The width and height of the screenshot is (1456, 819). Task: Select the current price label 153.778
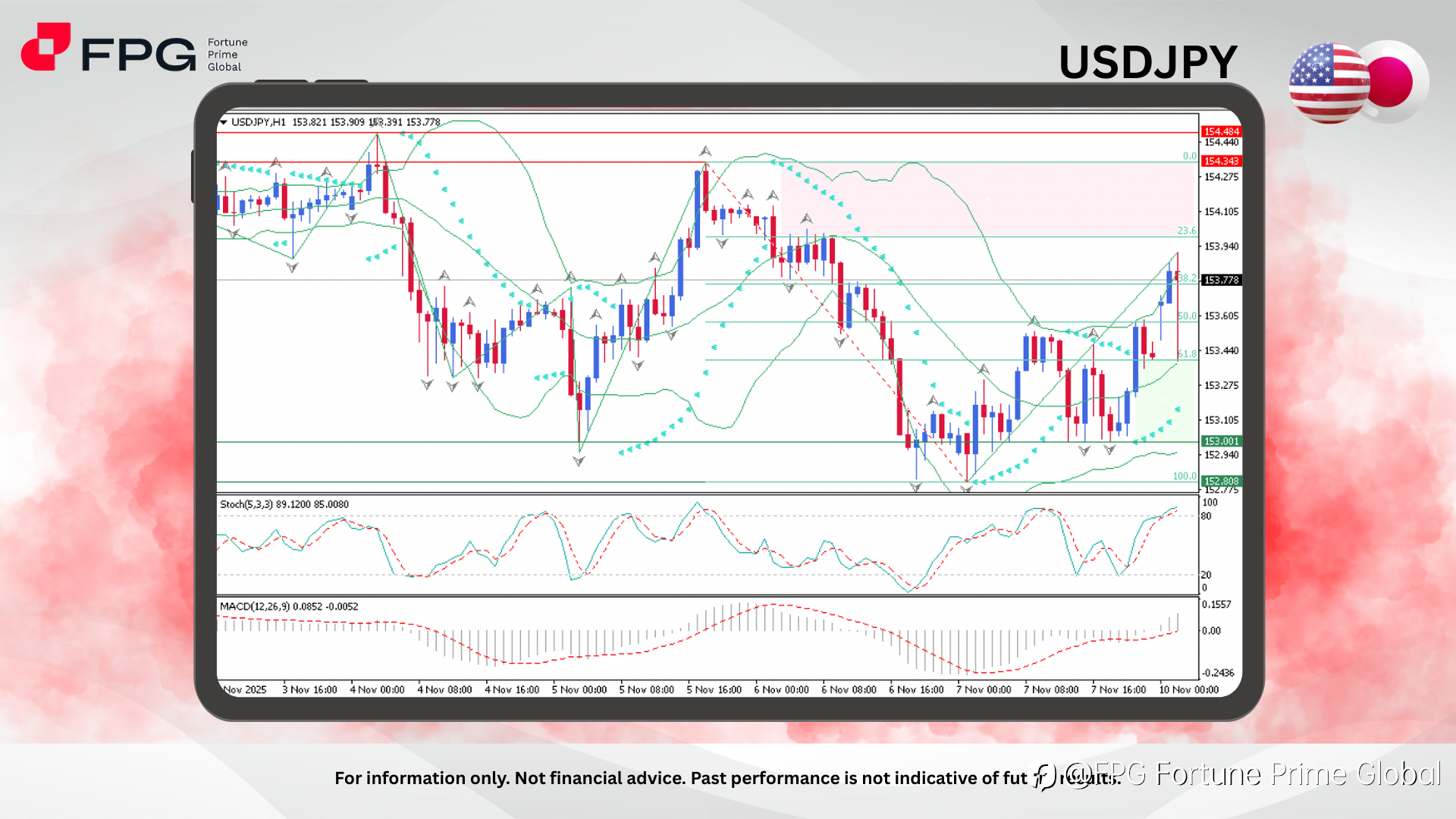click(1221, 281)
